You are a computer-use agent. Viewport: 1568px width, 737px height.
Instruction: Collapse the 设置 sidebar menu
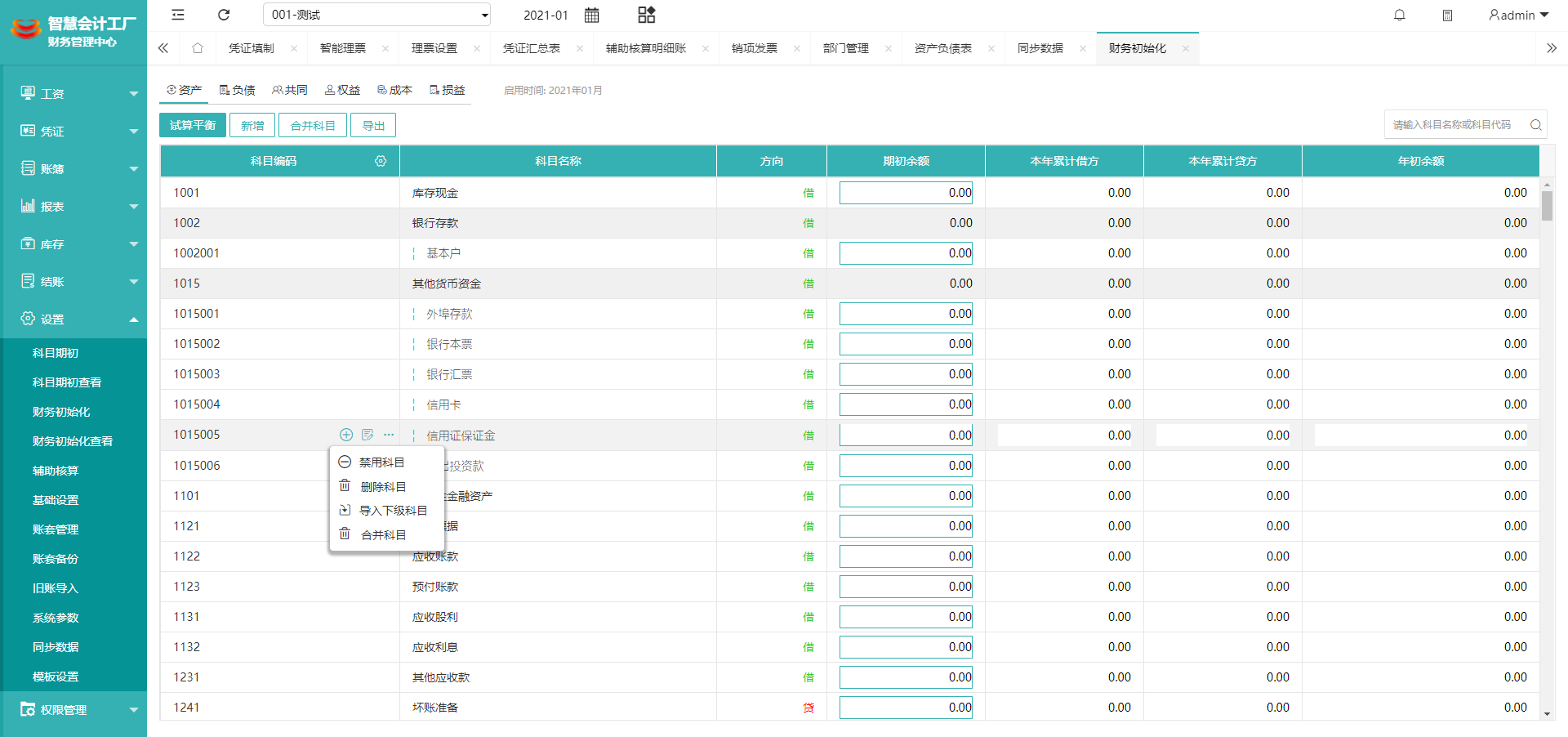click(73, 319)
